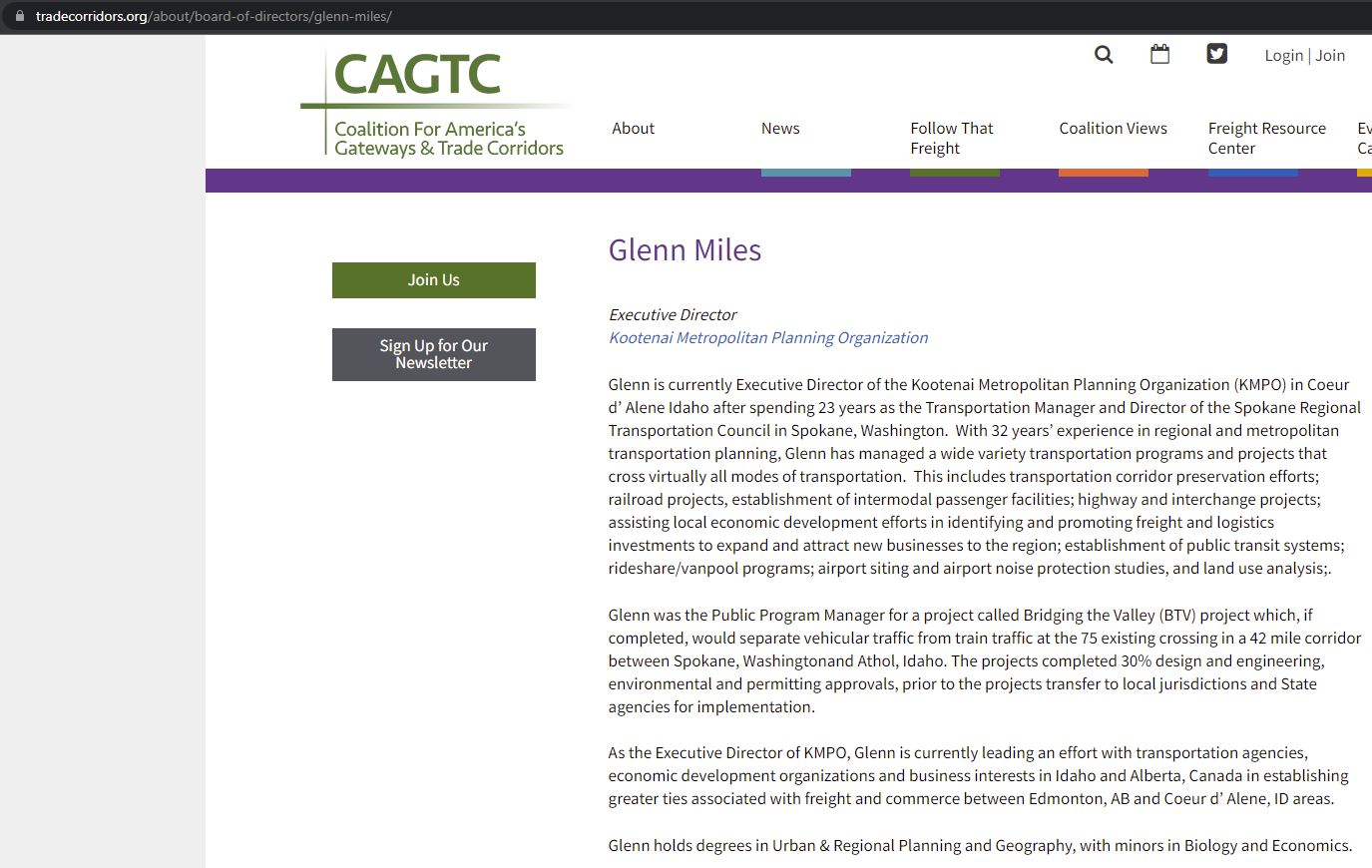Click the blue bar under News
This screenshot has width=1372, height=868.
point(806,173)
